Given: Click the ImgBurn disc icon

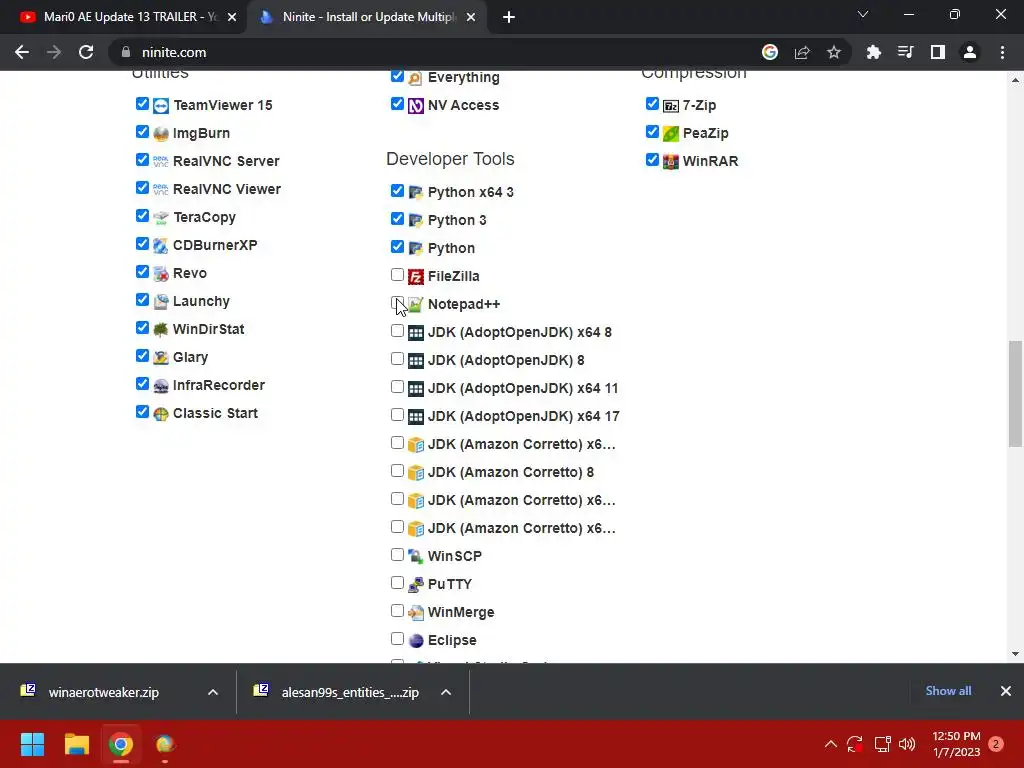Looking at the screenshot, I should [161, 133].
